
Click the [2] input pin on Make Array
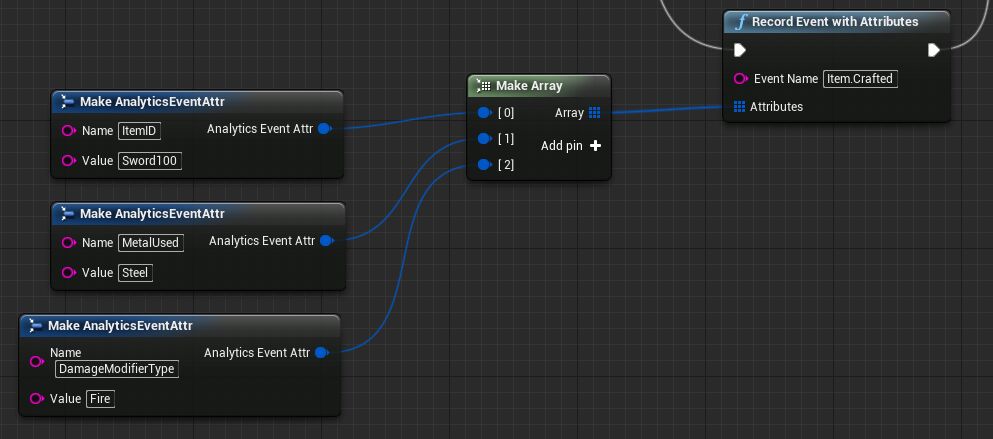pos(484,165)
